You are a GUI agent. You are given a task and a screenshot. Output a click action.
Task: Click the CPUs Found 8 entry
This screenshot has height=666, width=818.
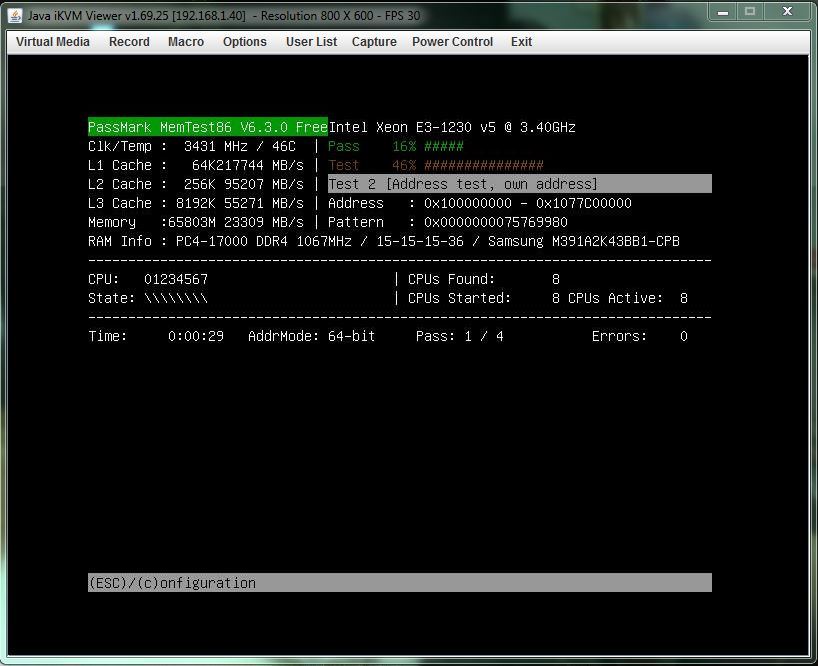(484, 279)
